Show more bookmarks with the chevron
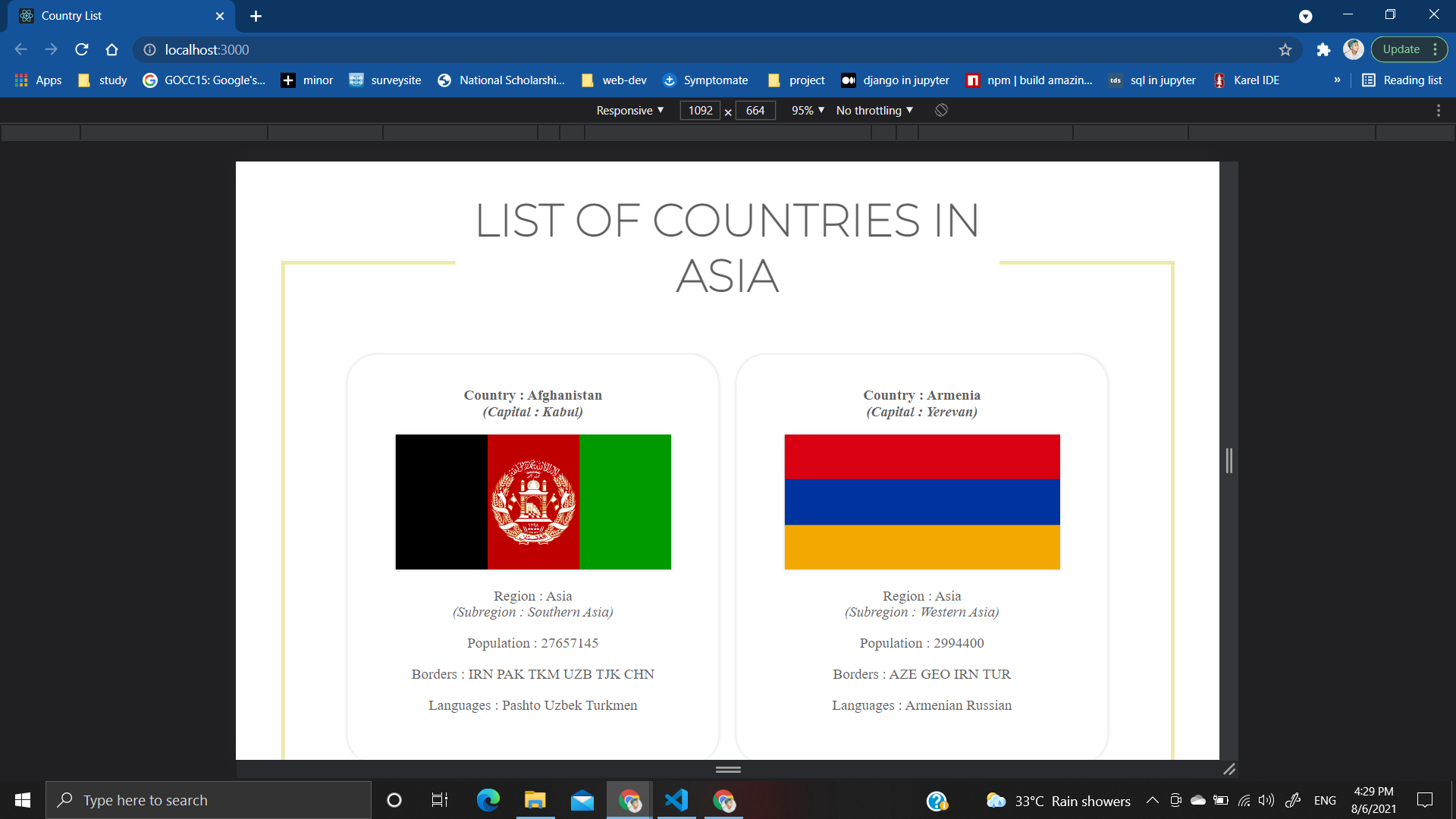The width and height of the screenshot is (1456, 819). (1337, 80)
